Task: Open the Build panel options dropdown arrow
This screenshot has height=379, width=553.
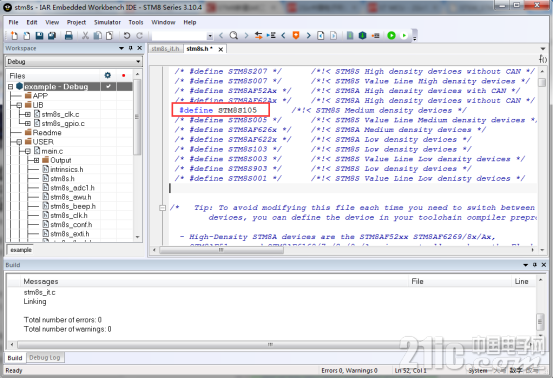Action: click(x=525, y=265)
